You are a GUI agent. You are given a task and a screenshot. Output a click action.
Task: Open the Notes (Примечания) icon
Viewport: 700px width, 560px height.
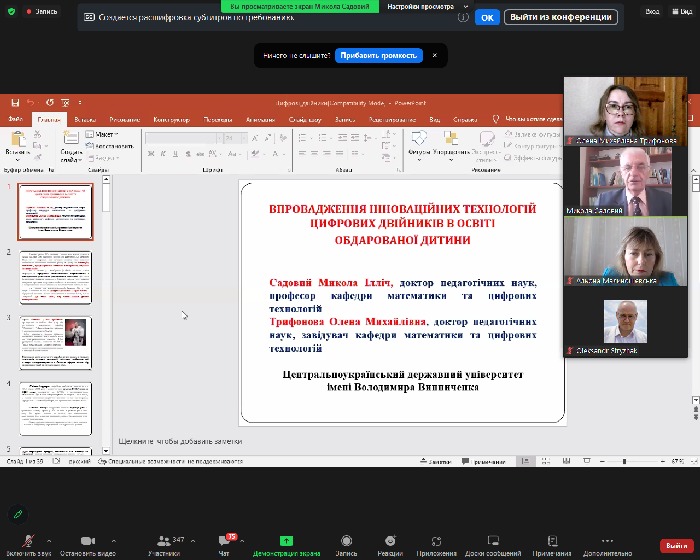click(x=552, y=541)
